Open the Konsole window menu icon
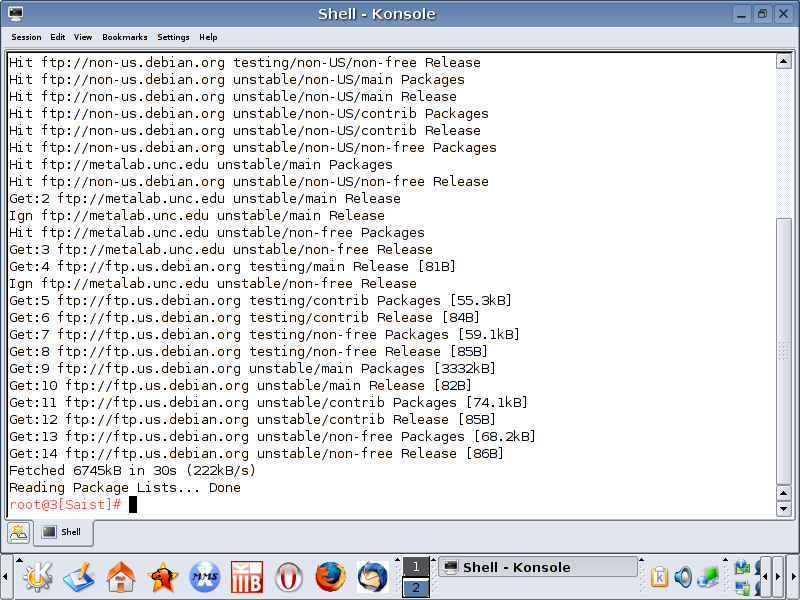800x600 pixels. (13, 13)
